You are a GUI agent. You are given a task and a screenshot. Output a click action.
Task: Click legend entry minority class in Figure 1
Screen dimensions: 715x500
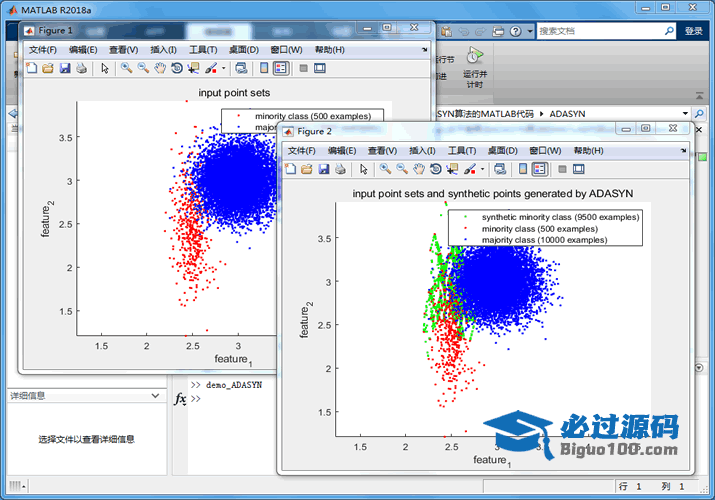click(x=313, y=116)
